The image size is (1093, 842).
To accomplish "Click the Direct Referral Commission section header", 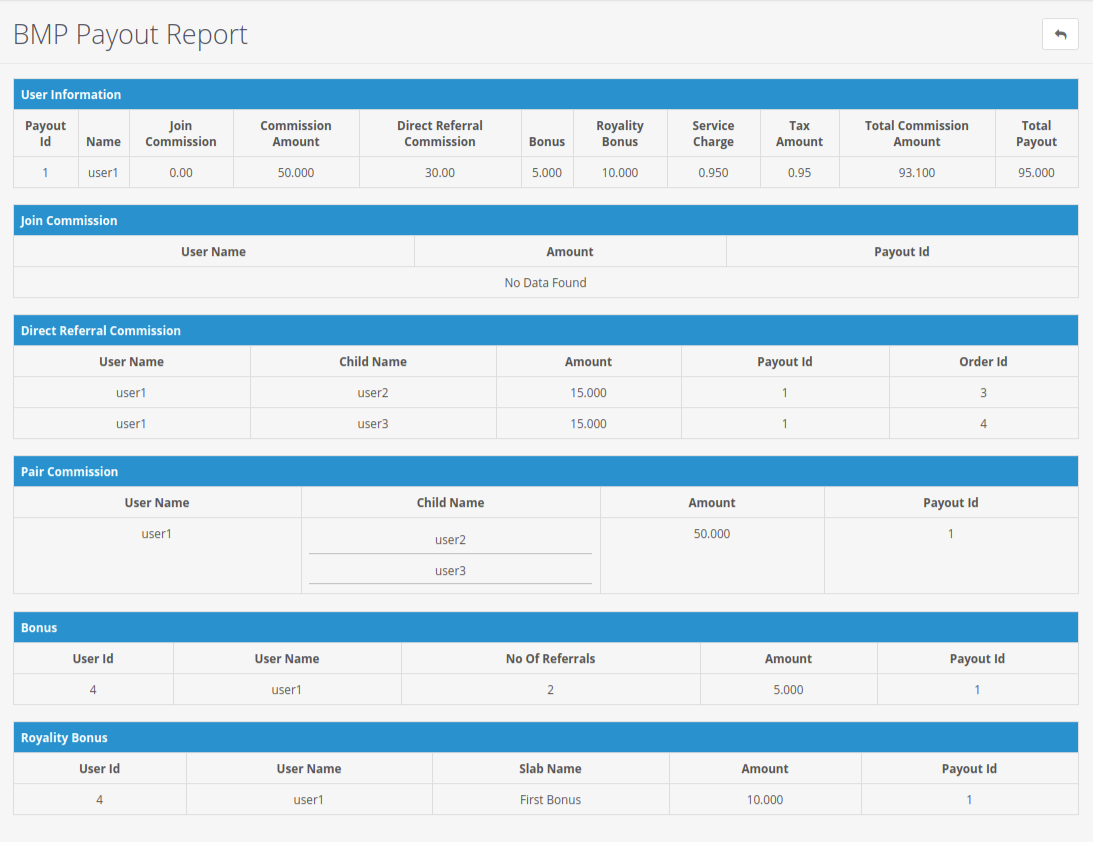I will coord(101,331).
